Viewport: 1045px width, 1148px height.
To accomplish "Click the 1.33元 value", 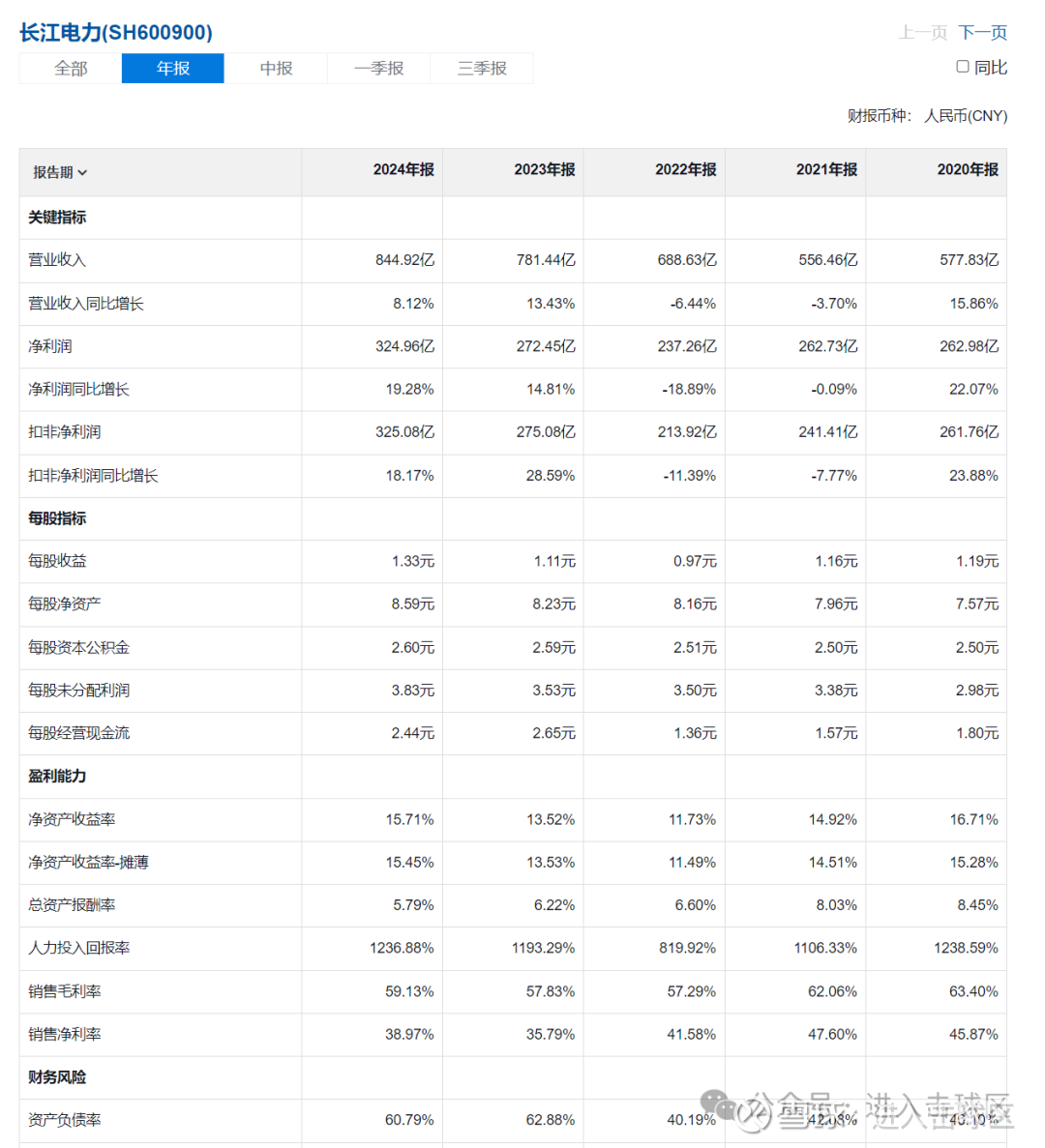I will 413,561.
